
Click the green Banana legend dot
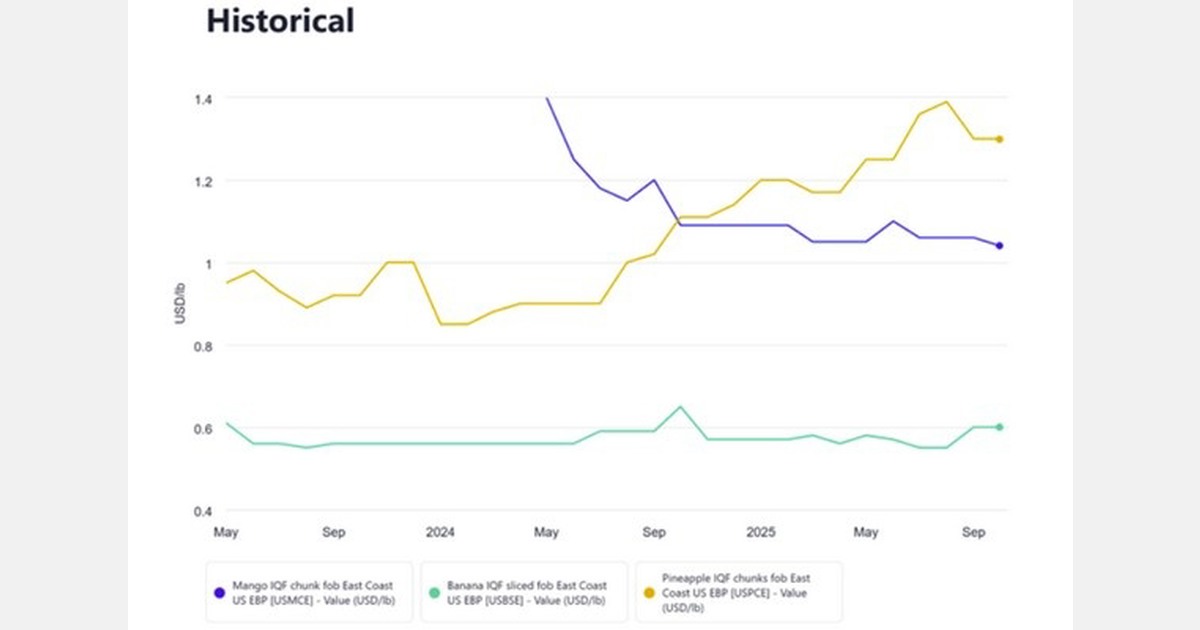pos(433,592)
